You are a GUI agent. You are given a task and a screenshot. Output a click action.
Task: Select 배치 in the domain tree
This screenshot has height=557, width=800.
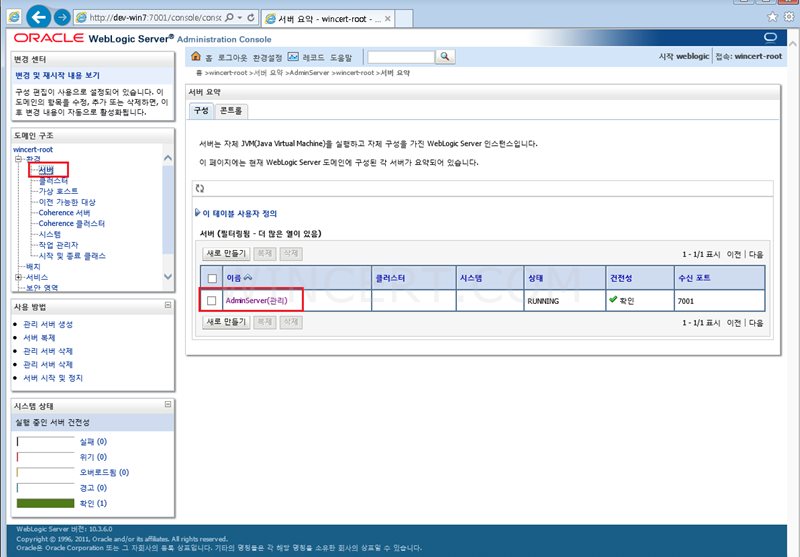(33, 267)
